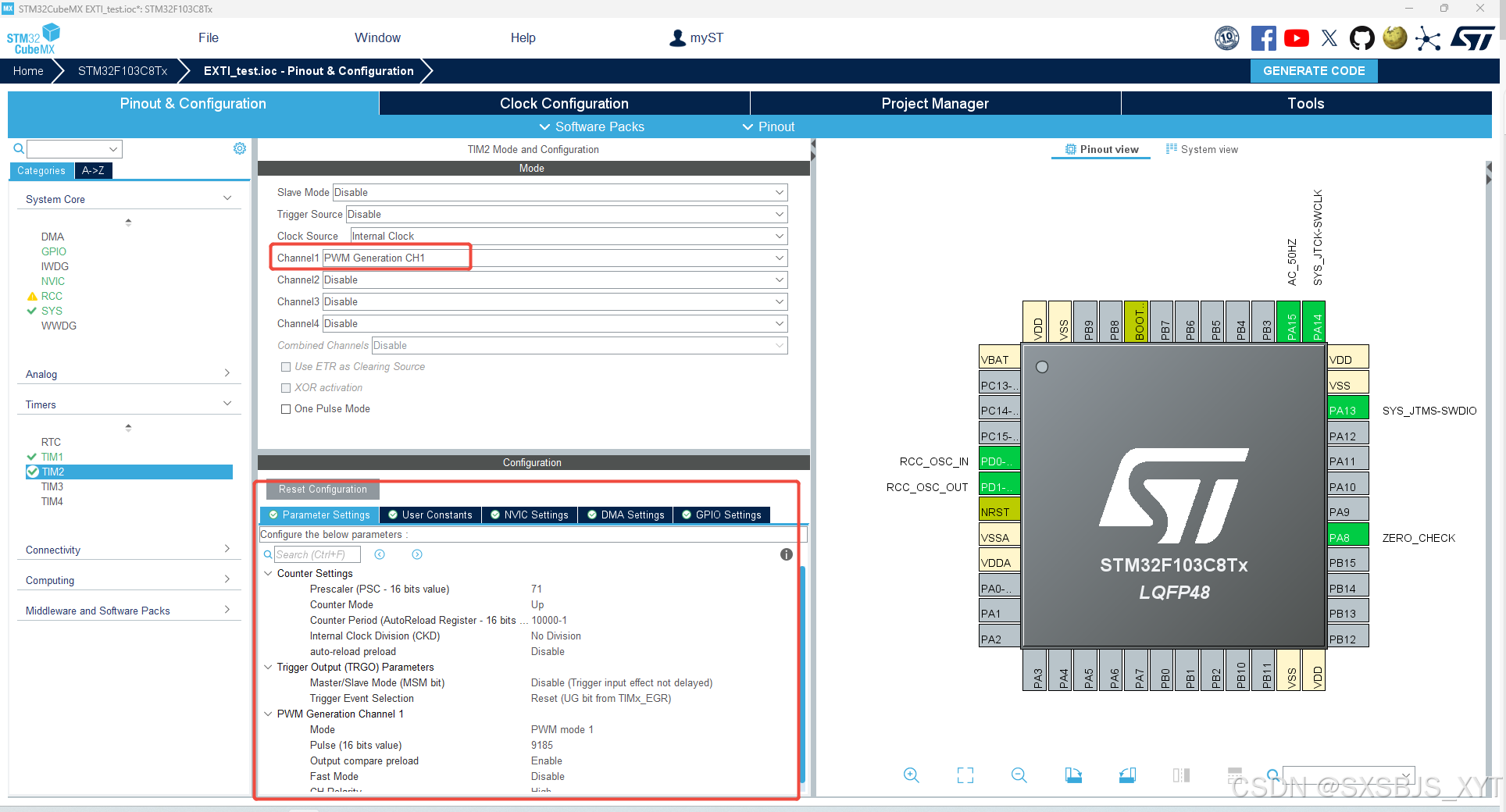The image size is (1506, 812).
Task: Click the ST logo icon
Action: tap(1472, 38)
